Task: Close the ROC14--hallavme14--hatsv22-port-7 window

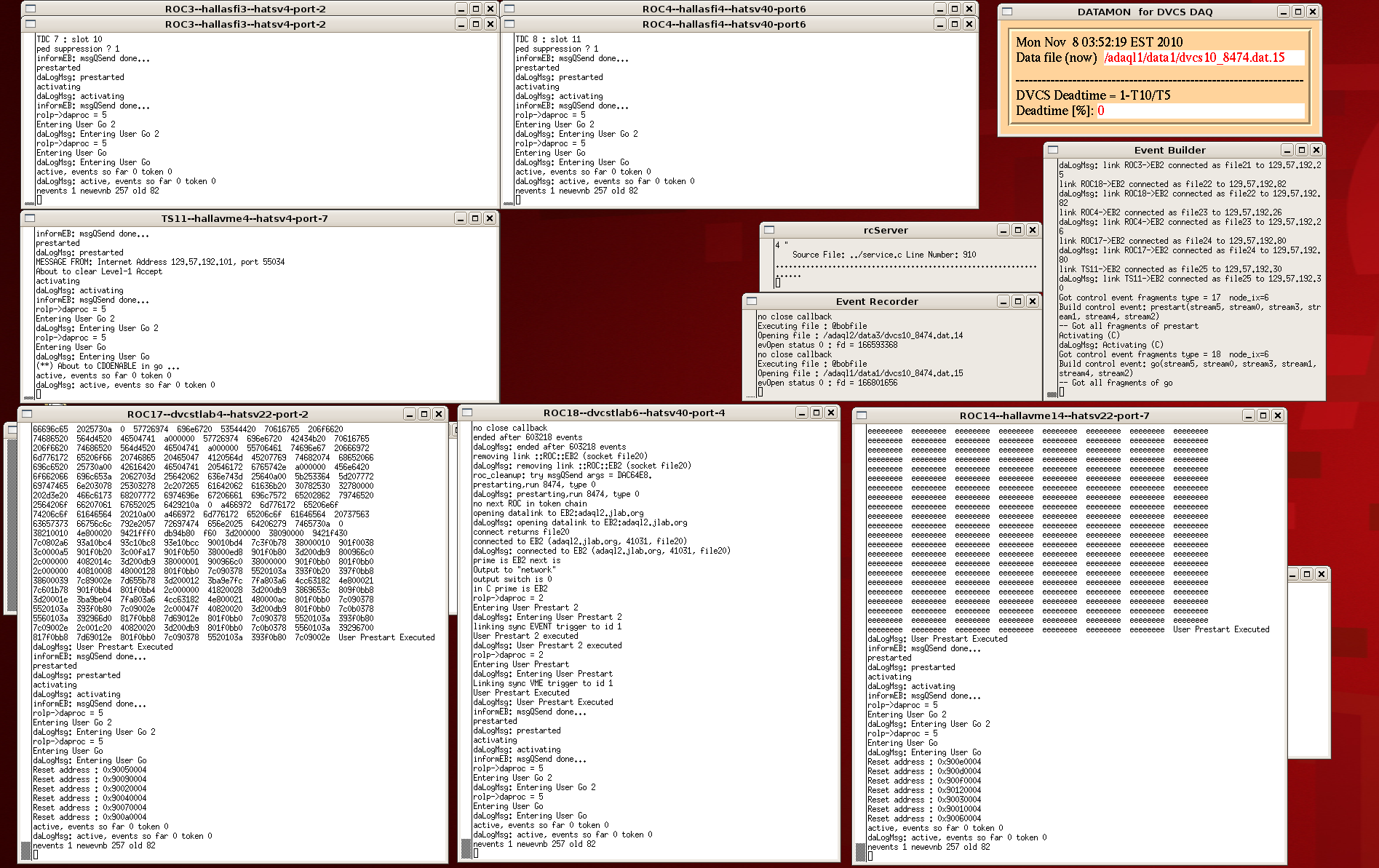Action: (x=1278, y=415)
